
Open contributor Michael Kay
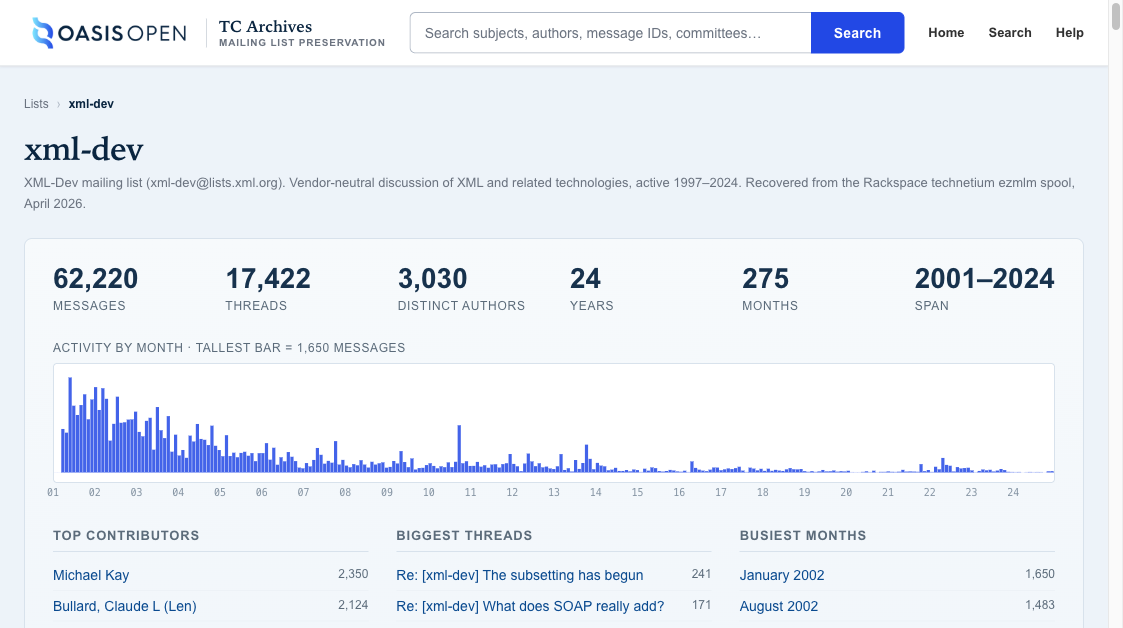click(x=91, y=575)
